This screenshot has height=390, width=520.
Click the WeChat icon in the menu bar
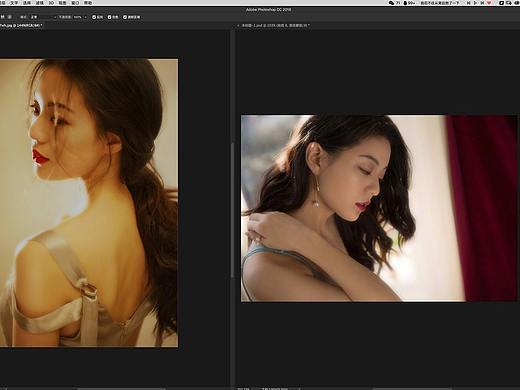(x=391, y=3)
